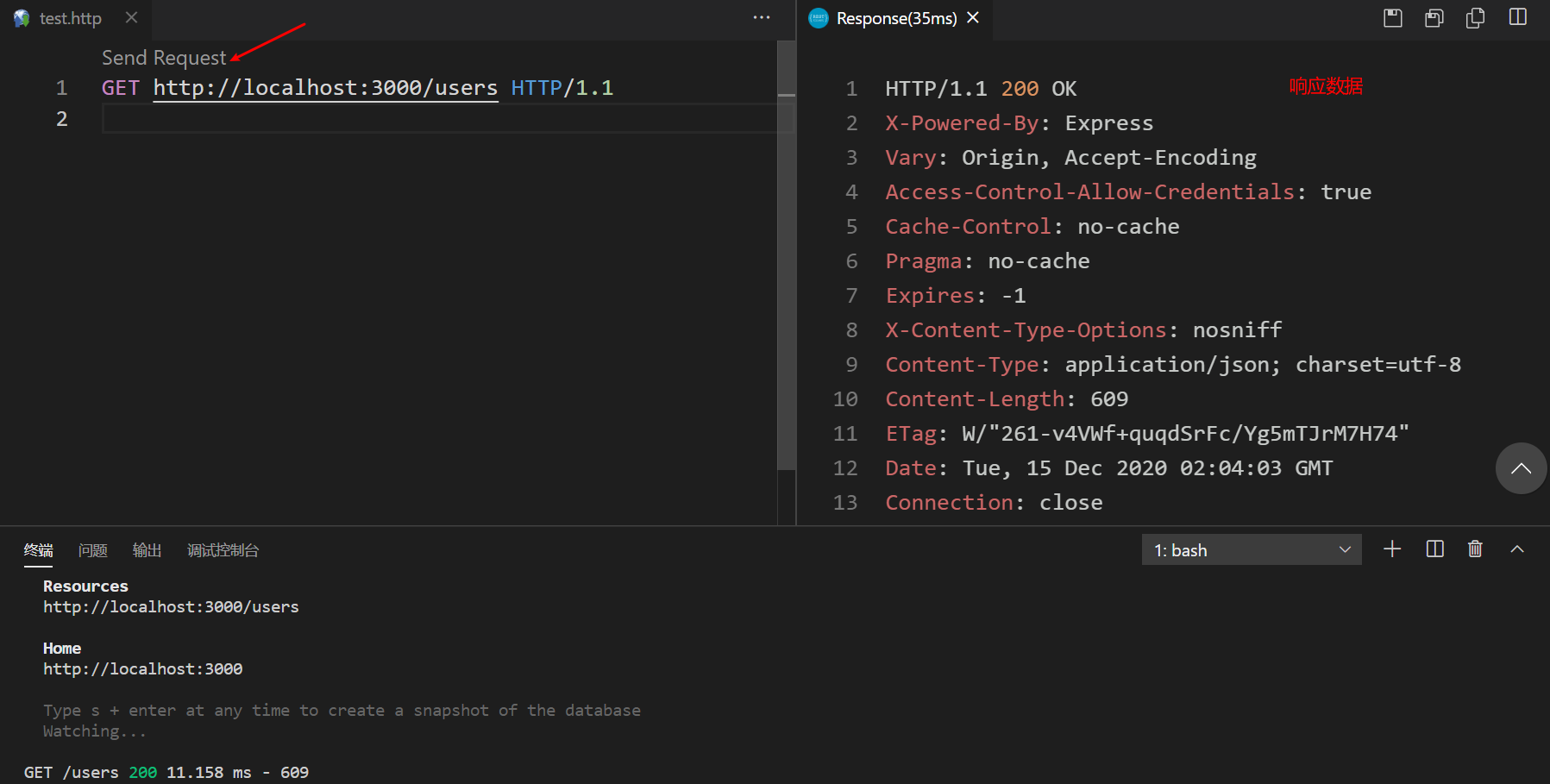
Task: Create a new terminal with the plus icon
Action: tap(1392, 549)
